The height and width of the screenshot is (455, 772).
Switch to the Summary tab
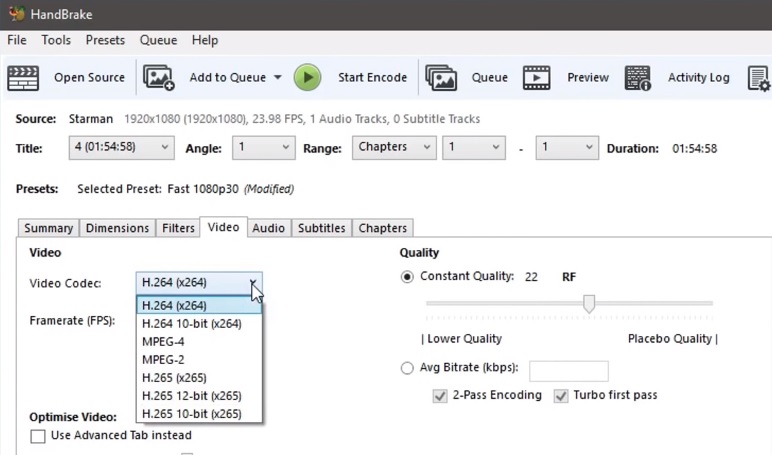point(48,228)
